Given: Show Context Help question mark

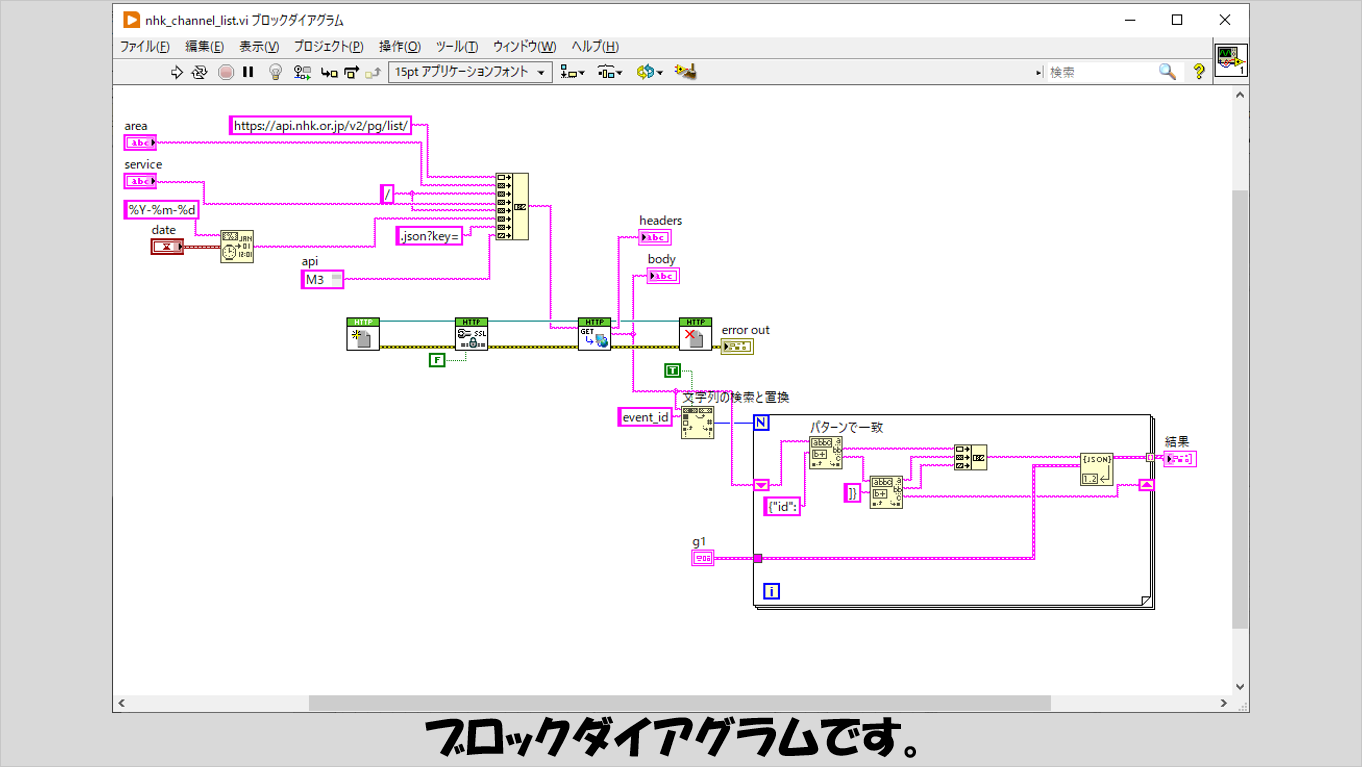Looking at the screenshot, I should (x=1199, y=72).
